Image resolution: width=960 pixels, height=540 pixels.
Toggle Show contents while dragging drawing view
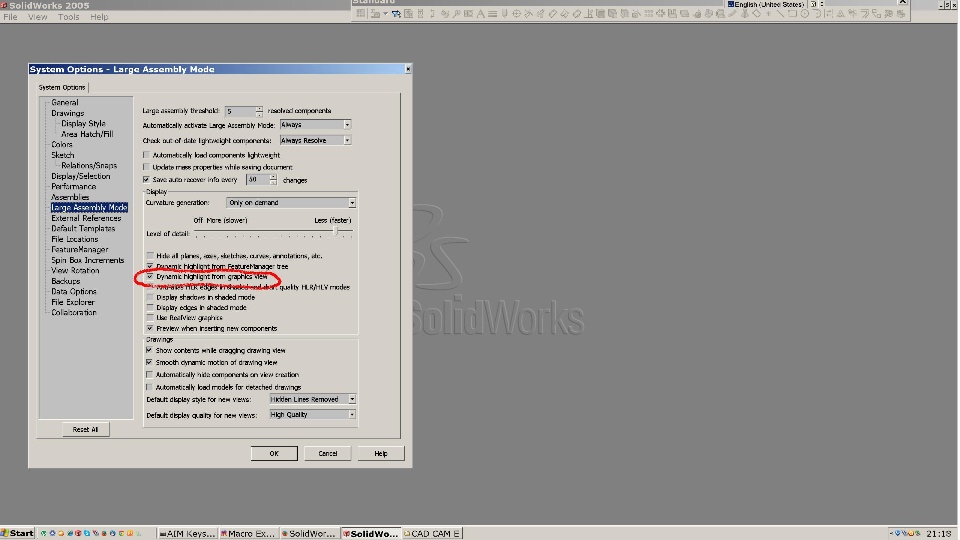(x=149, y=350)
